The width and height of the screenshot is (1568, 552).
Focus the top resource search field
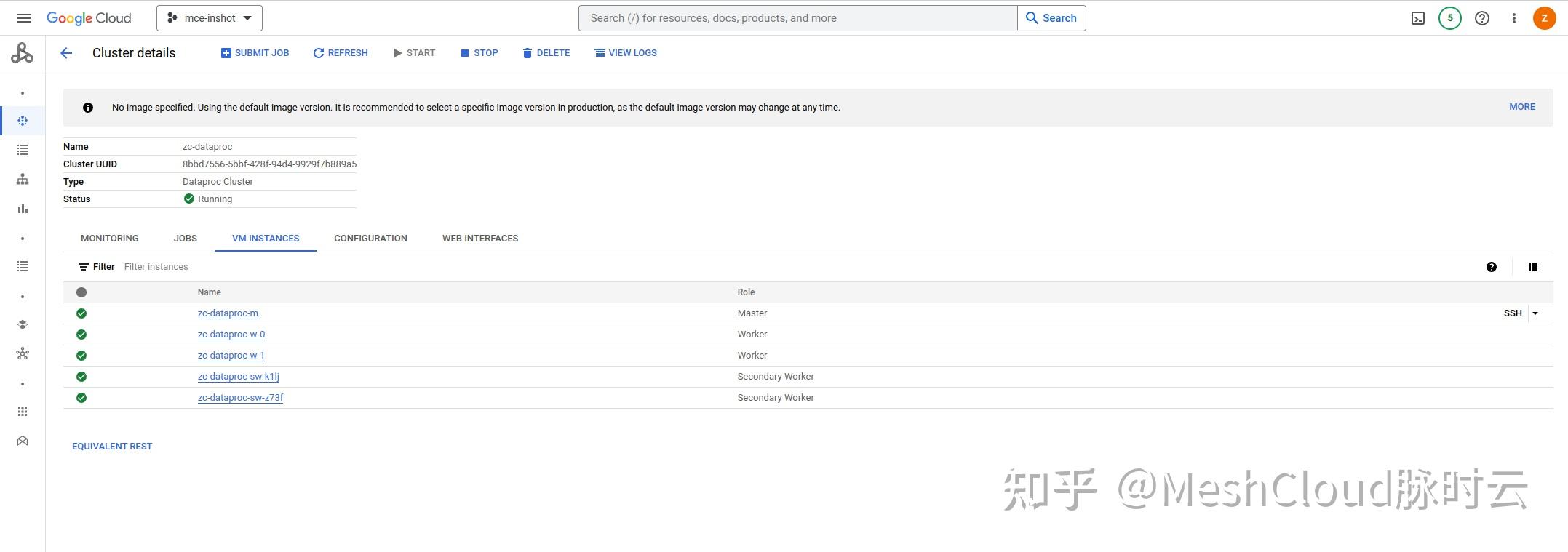point(798,18)
